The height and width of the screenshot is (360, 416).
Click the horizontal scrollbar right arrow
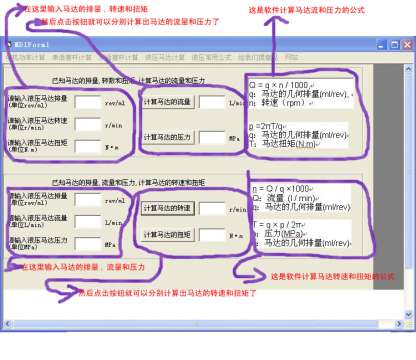[399, 323]
